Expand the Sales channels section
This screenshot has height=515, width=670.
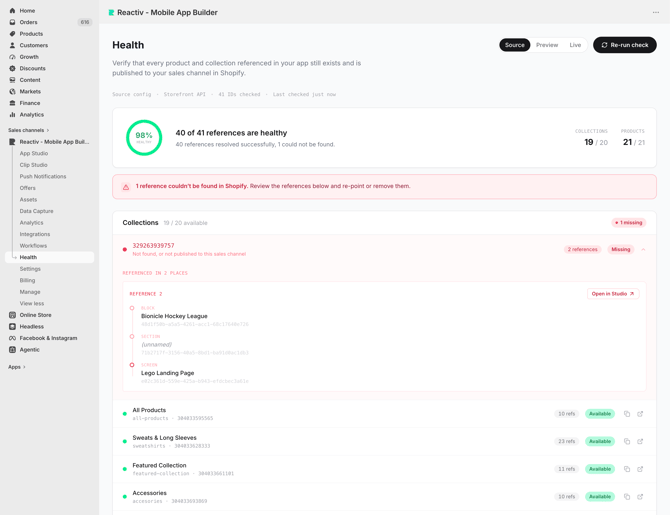[29, 130]
